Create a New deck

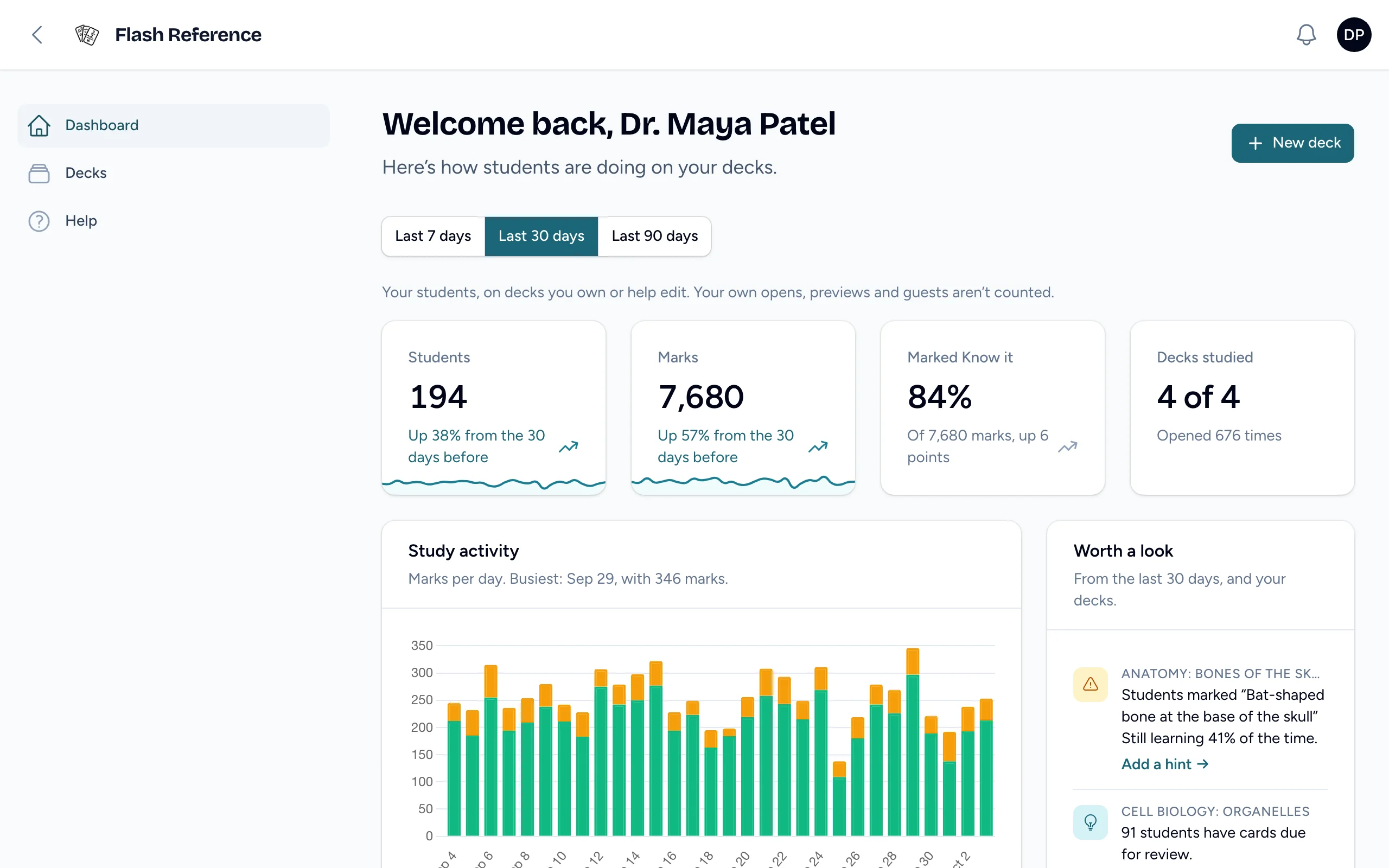(x=1292, y=143)
